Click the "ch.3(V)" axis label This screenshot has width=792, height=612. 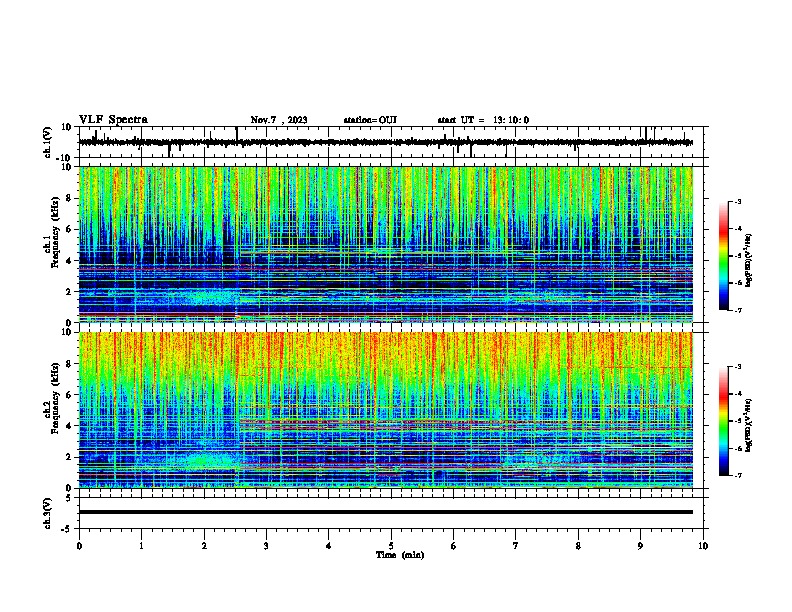[x=47, y=514]
